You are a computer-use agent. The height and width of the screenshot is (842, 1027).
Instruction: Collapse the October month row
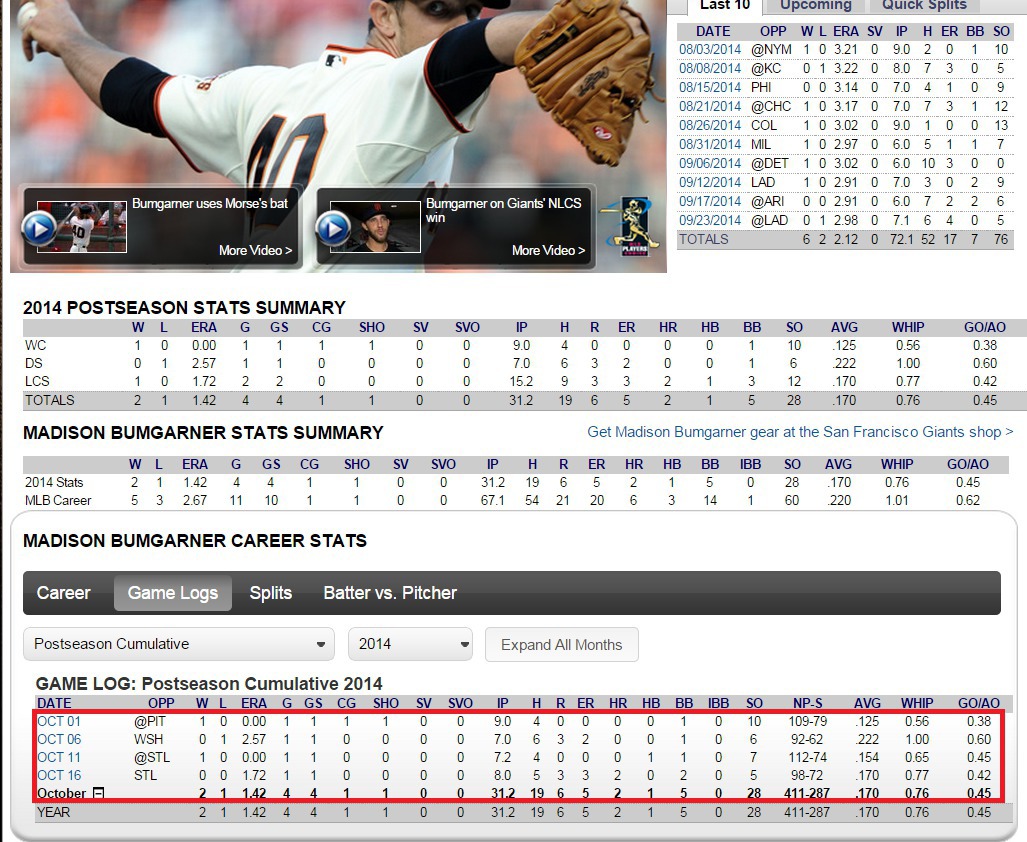click(98, 793)
